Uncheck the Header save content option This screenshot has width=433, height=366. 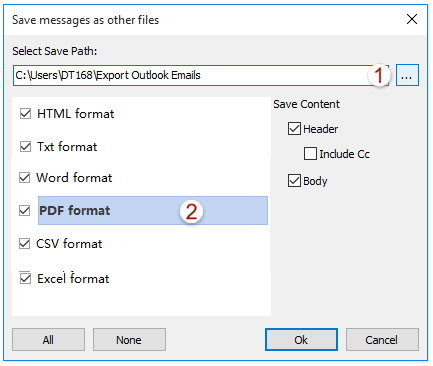(x=294, y=128)
